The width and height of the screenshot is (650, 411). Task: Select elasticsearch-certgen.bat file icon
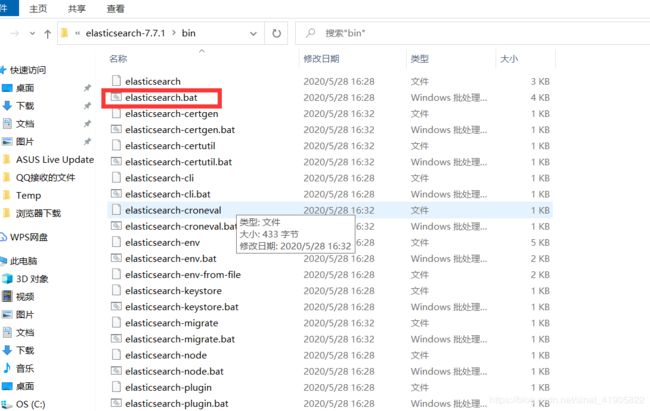(x=116, y=129)
